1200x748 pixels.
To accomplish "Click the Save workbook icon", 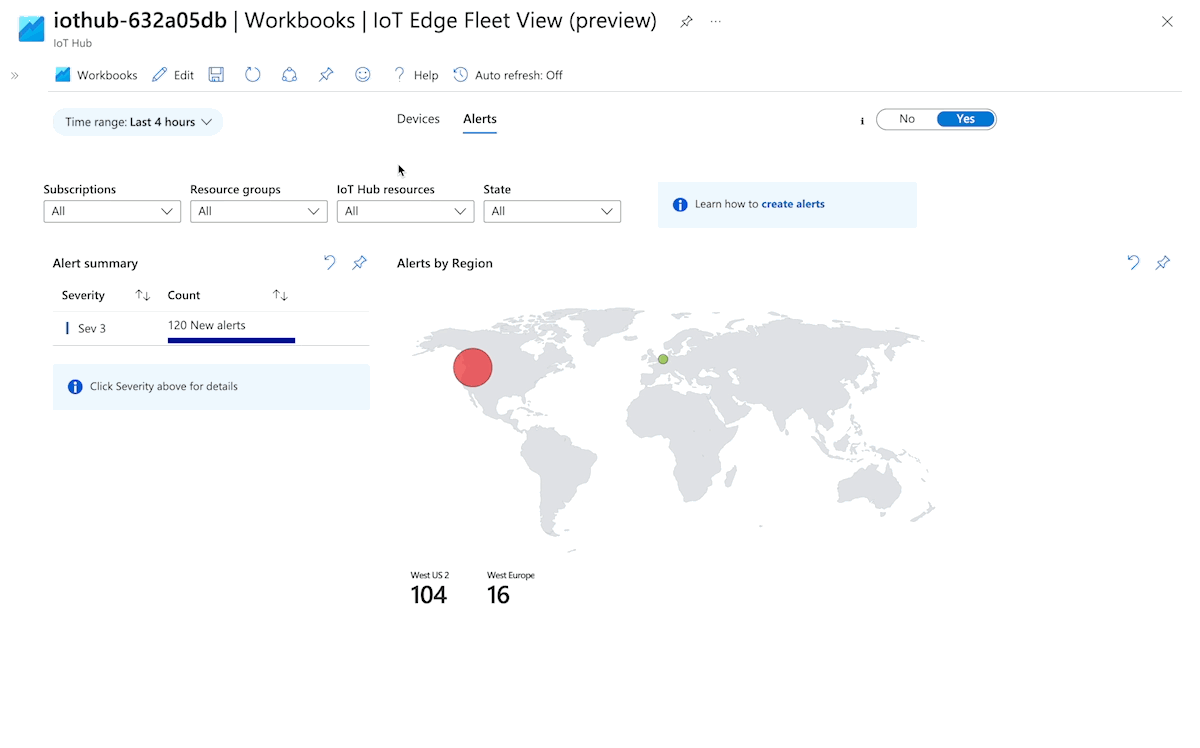I will 216,75.
